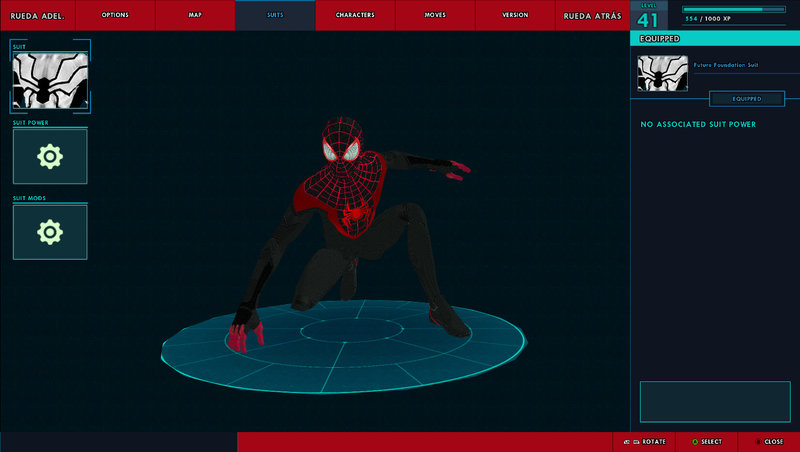Viewport: 800px width, 452px height.
Task: Click the empty description box
Action: pyautogui.click(x=715, y=401)
